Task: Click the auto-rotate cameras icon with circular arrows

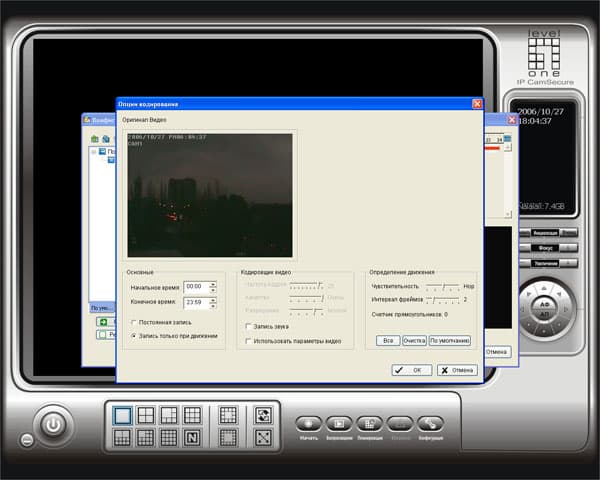Action: click(263, 415)
